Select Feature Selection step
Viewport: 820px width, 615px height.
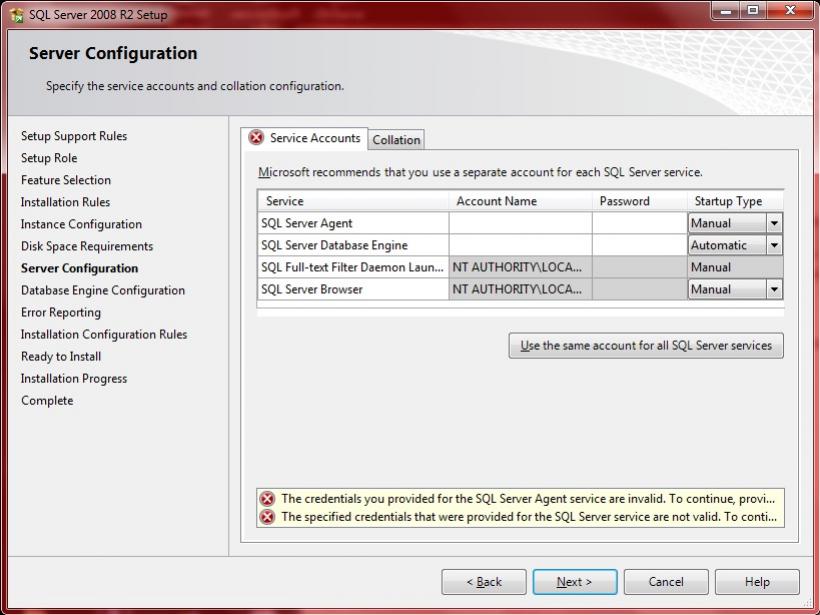[x=66, y=180]
